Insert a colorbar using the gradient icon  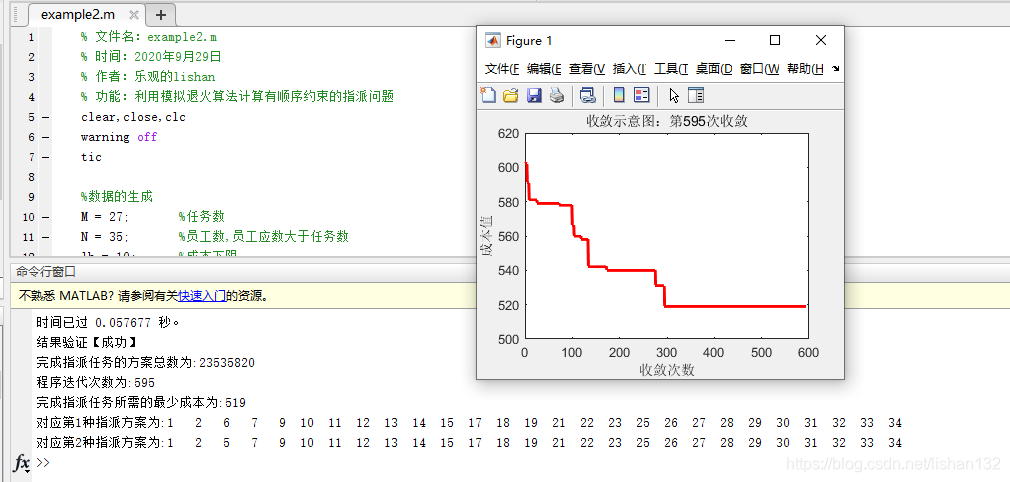618,96
